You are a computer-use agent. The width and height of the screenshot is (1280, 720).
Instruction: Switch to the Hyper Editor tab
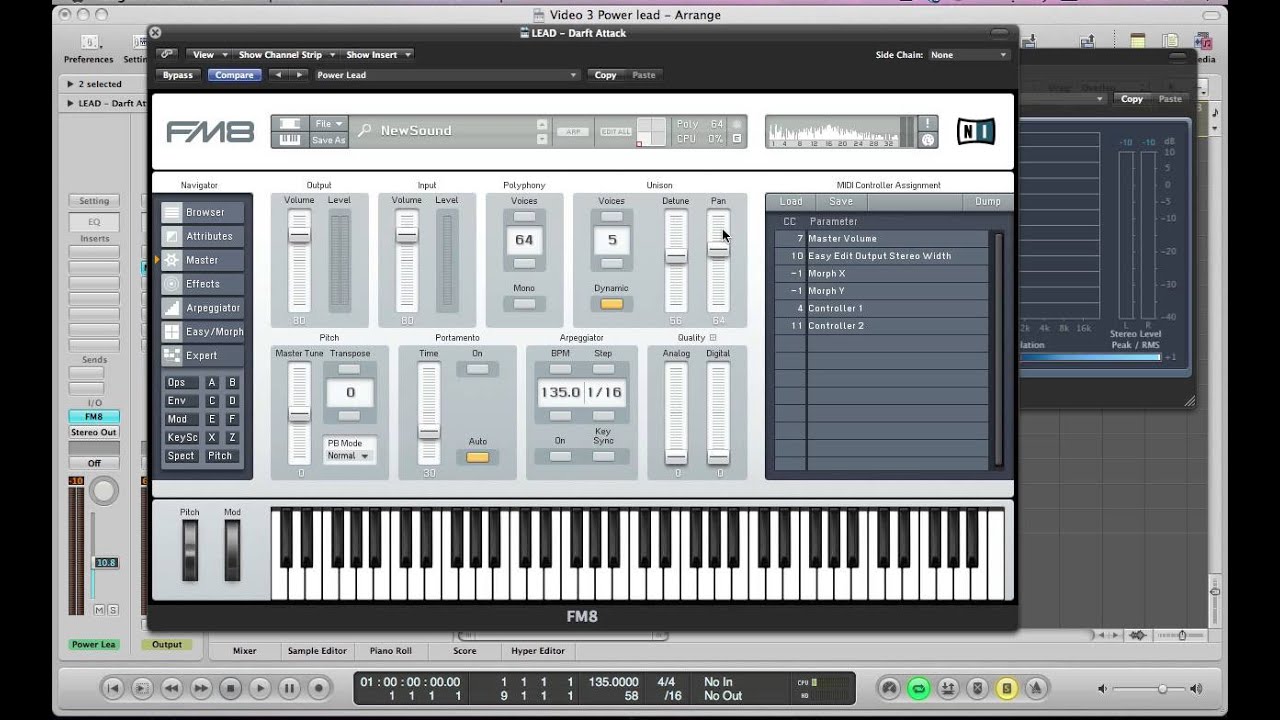coord(538,651)
